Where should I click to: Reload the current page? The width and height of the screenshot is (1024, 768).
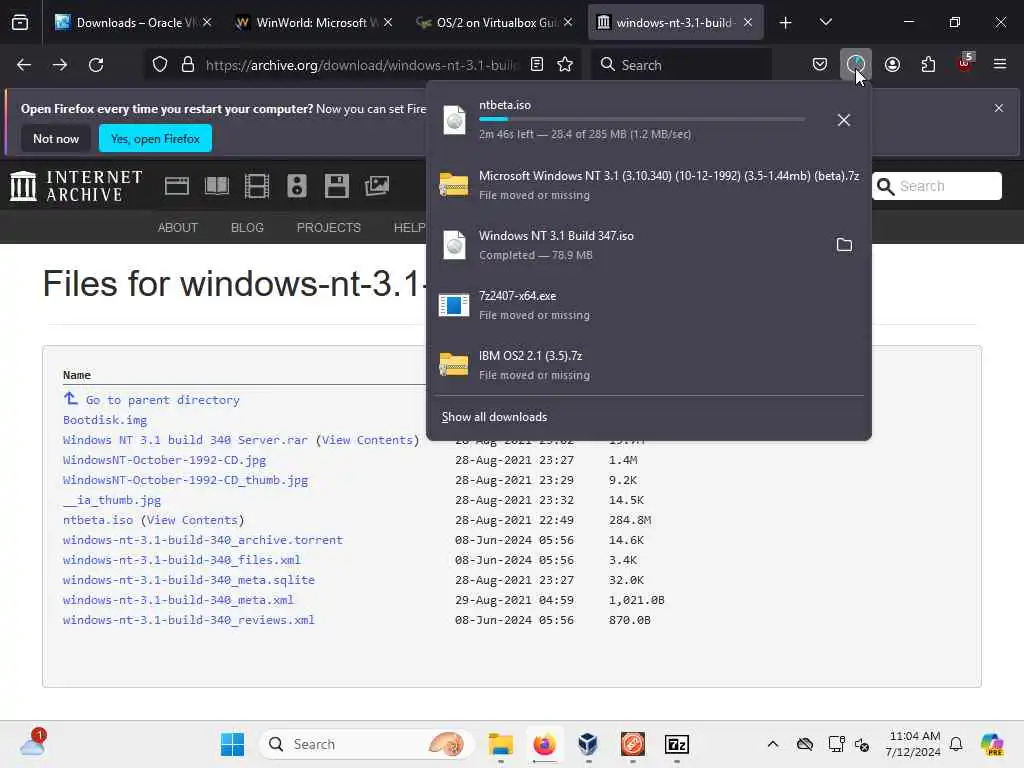tap(96, 65)
